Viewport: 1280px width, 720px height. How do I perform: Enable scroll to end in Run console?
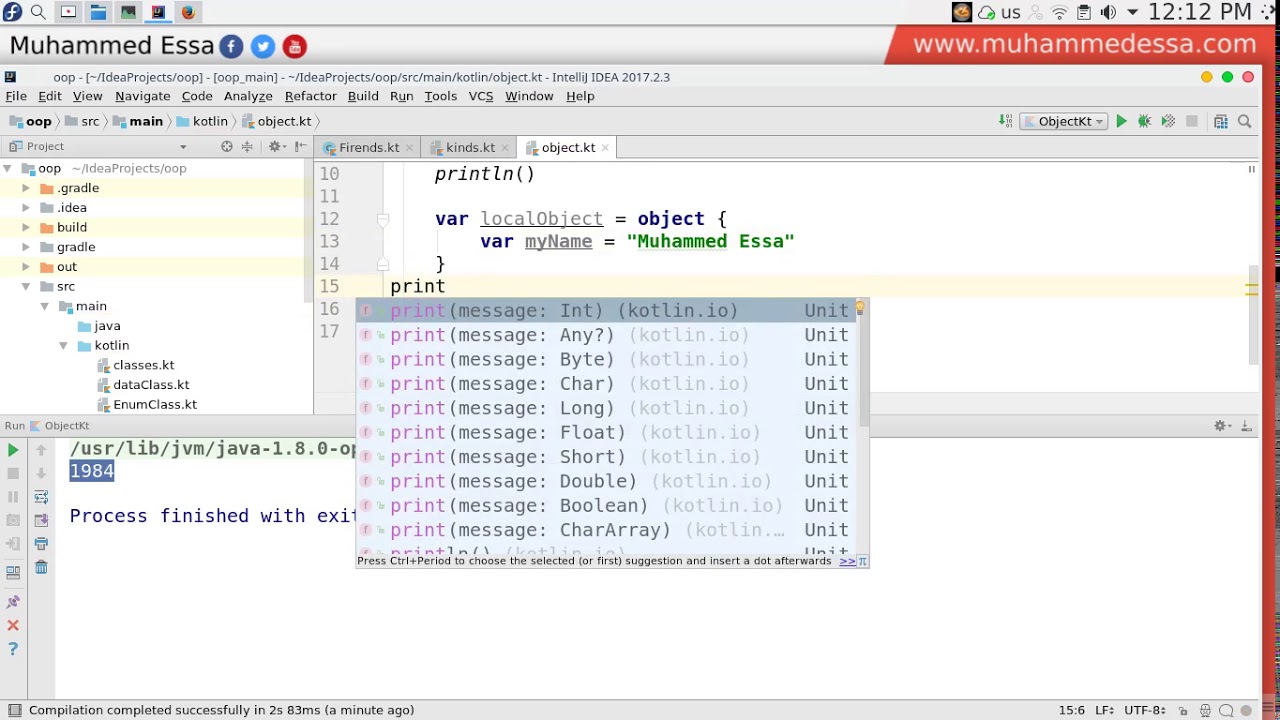pyautogui.click(x=41, y=520)
